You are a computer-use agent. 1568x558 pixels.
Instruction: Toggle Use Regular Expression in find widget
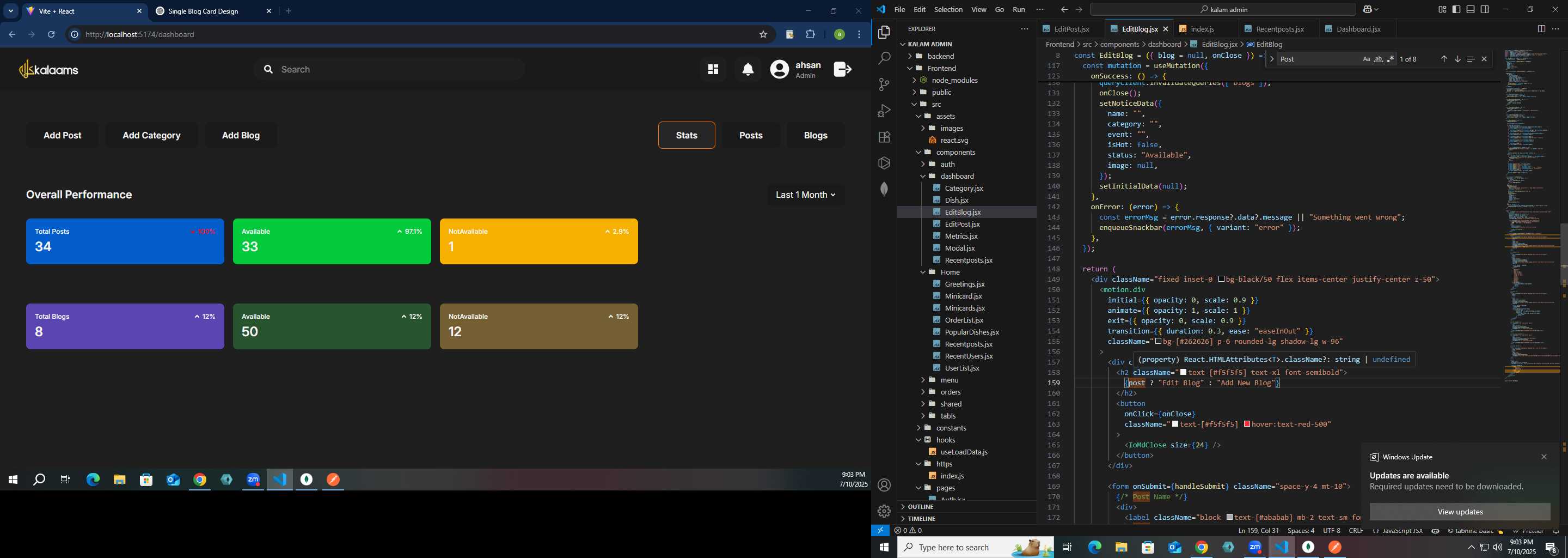pyautogui.click(x=1391, y=59)
